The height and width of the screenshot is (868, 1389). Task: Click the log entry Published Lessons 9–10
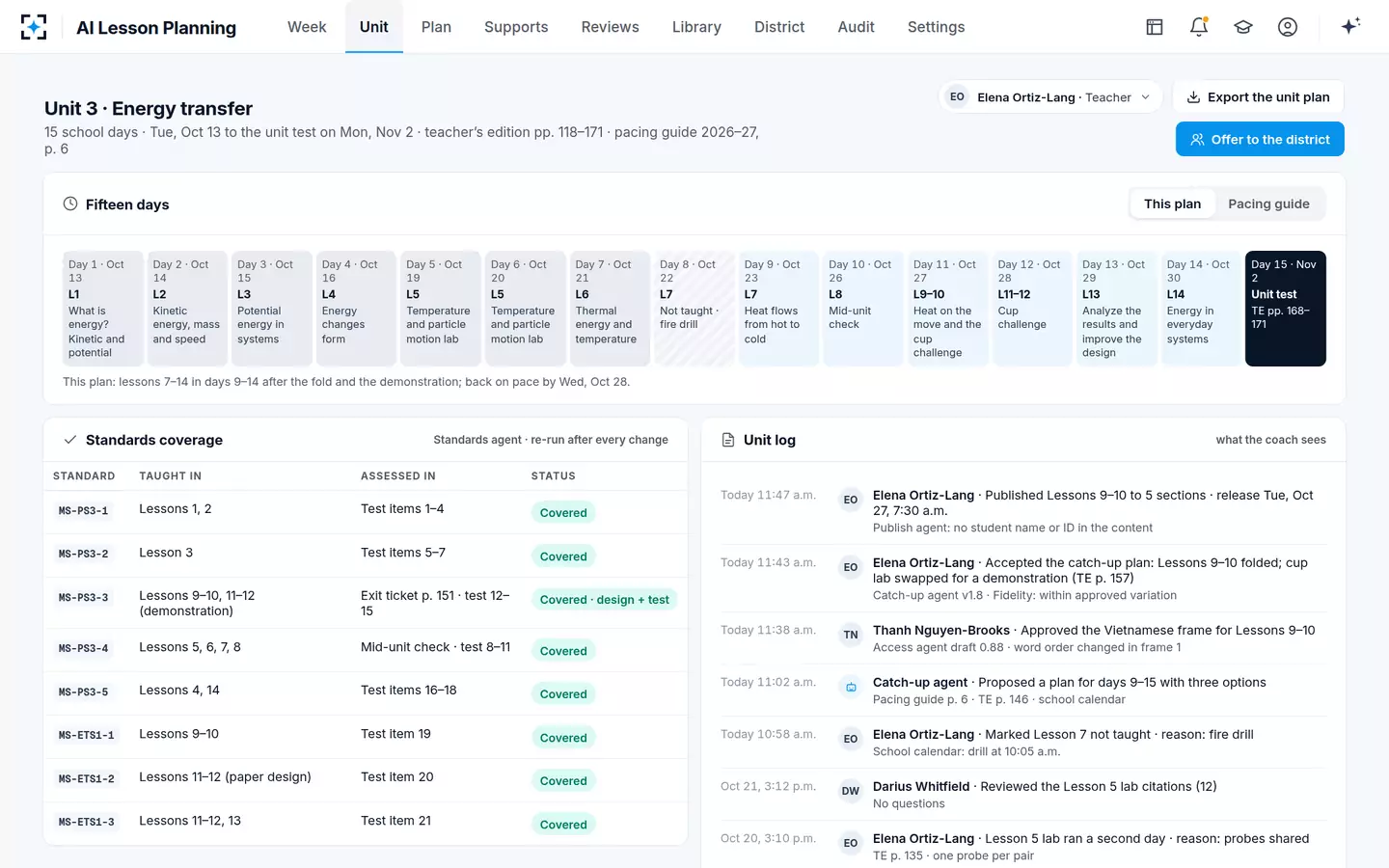click(1023, 510)
